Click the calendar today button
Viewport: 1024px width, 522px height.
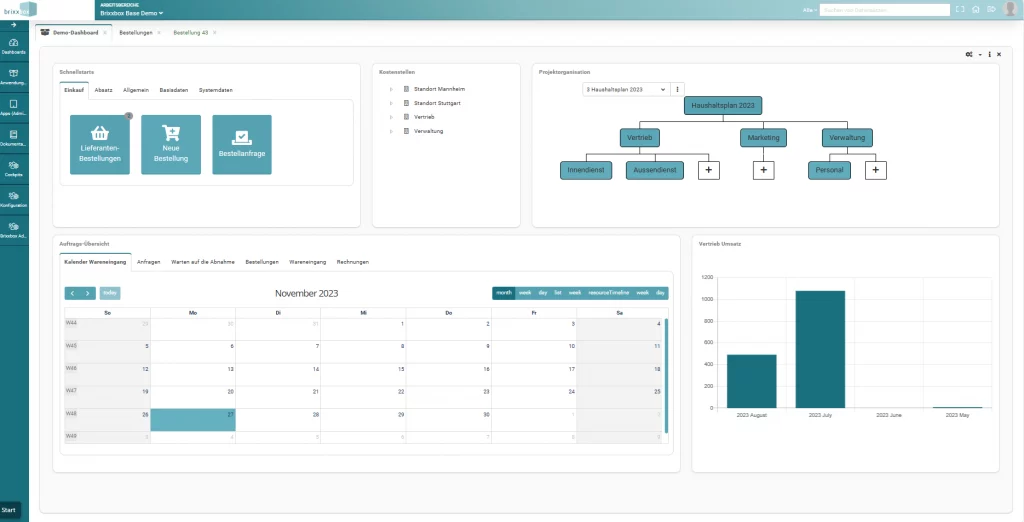tap(110, 293)
